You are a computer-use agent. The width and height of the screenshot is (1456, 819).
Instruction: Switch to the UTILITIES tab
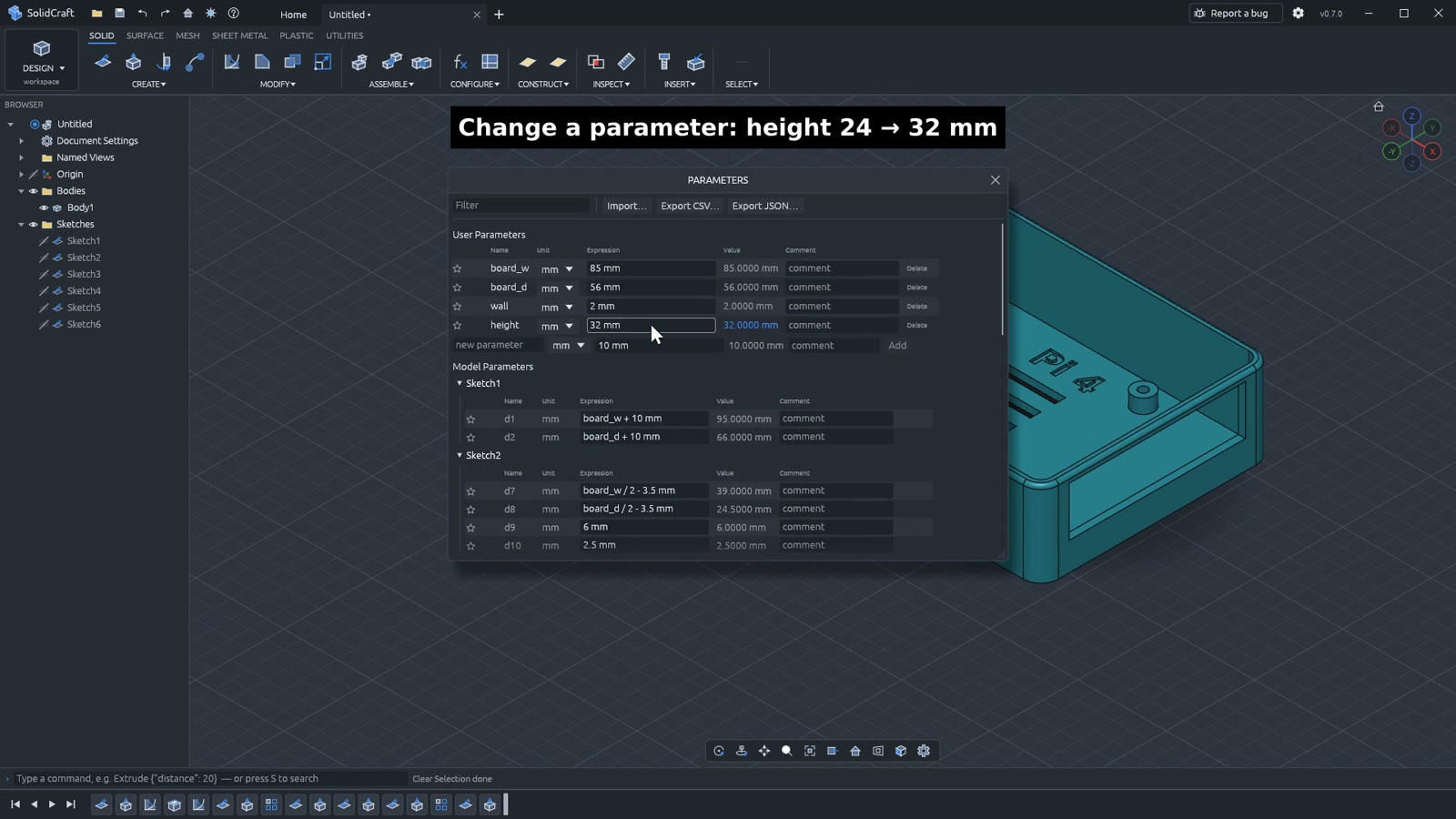click(x=345, y=35)
